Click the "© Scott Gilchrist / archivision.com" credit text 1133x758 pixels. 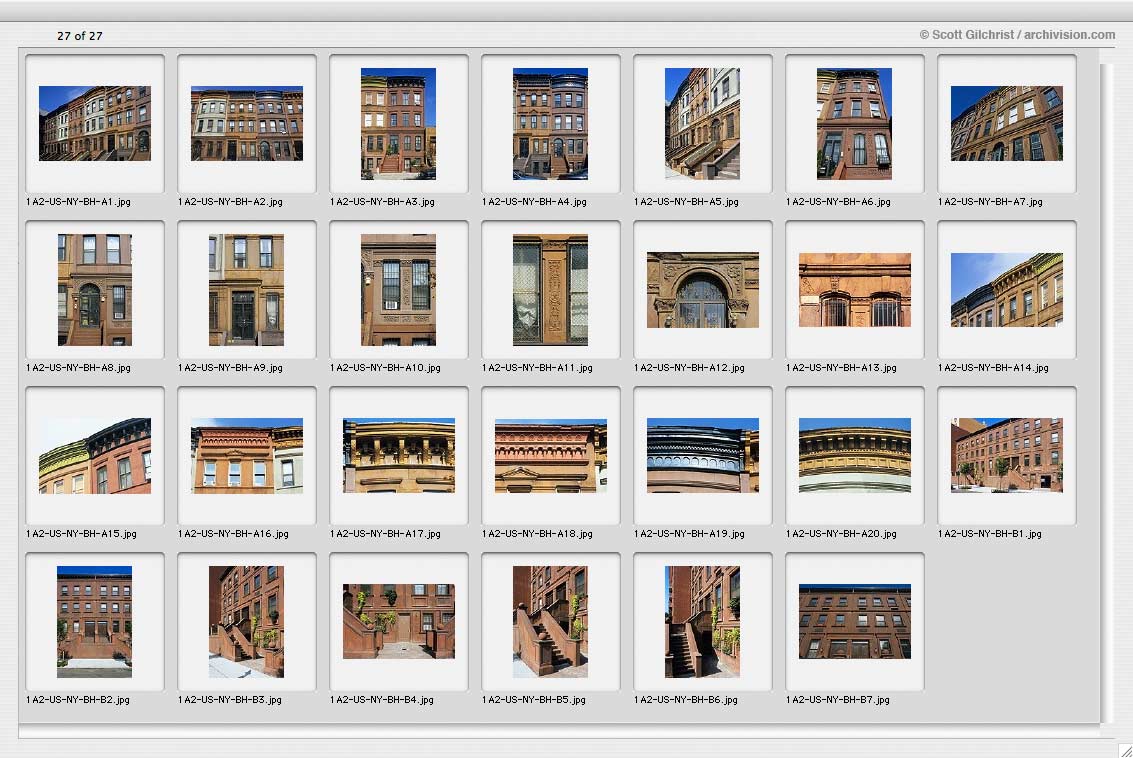[1017, 35]
